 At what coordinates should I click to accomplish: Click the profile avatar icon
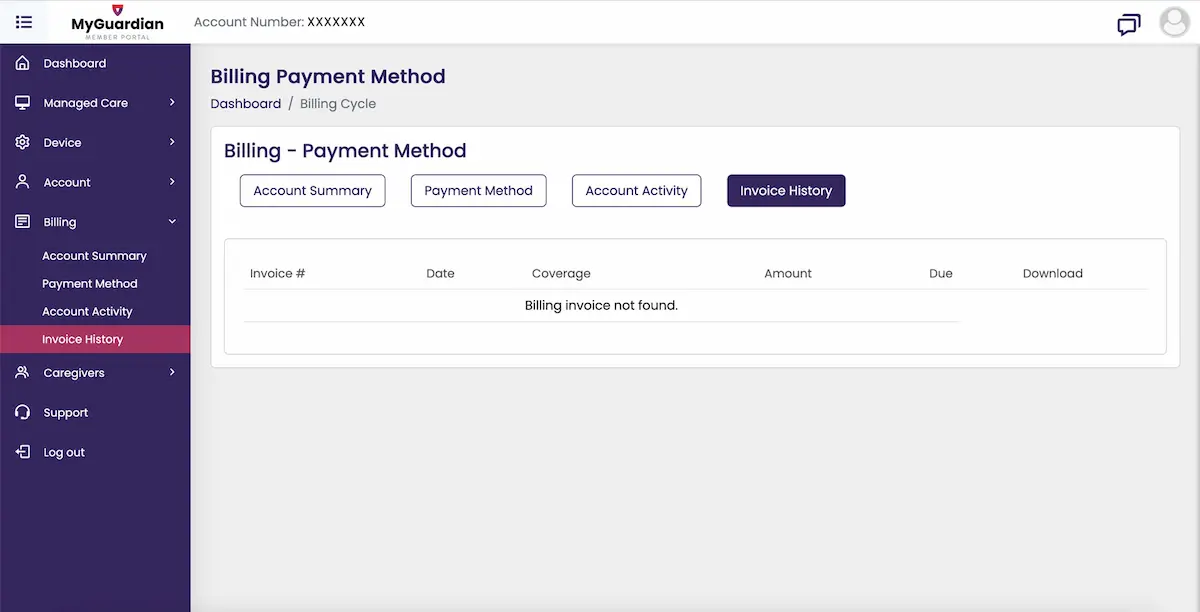pyautogui.click(x=1174, y=22)
